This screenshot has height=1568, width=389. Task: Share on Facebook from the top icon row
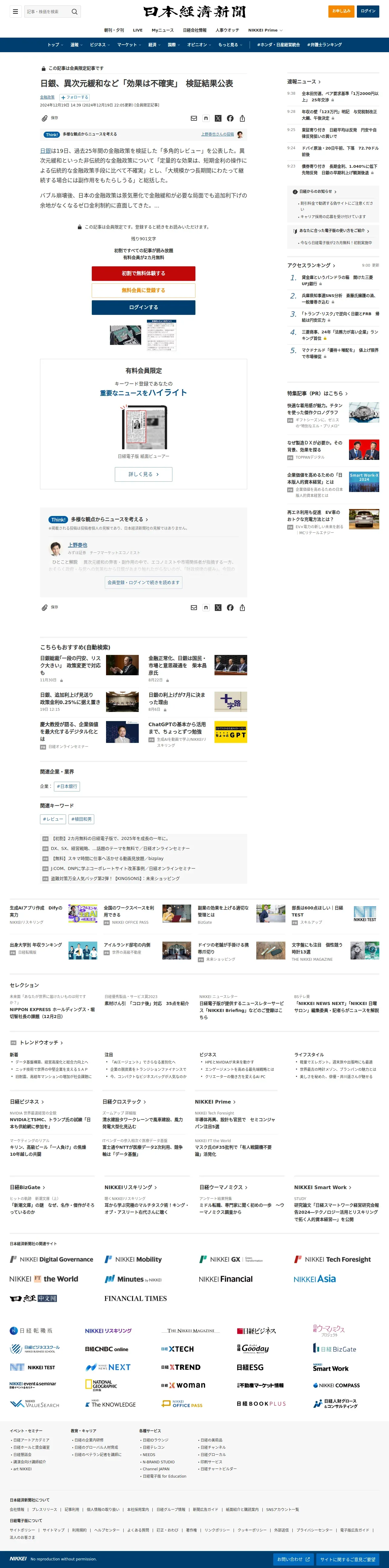[230, 119]
